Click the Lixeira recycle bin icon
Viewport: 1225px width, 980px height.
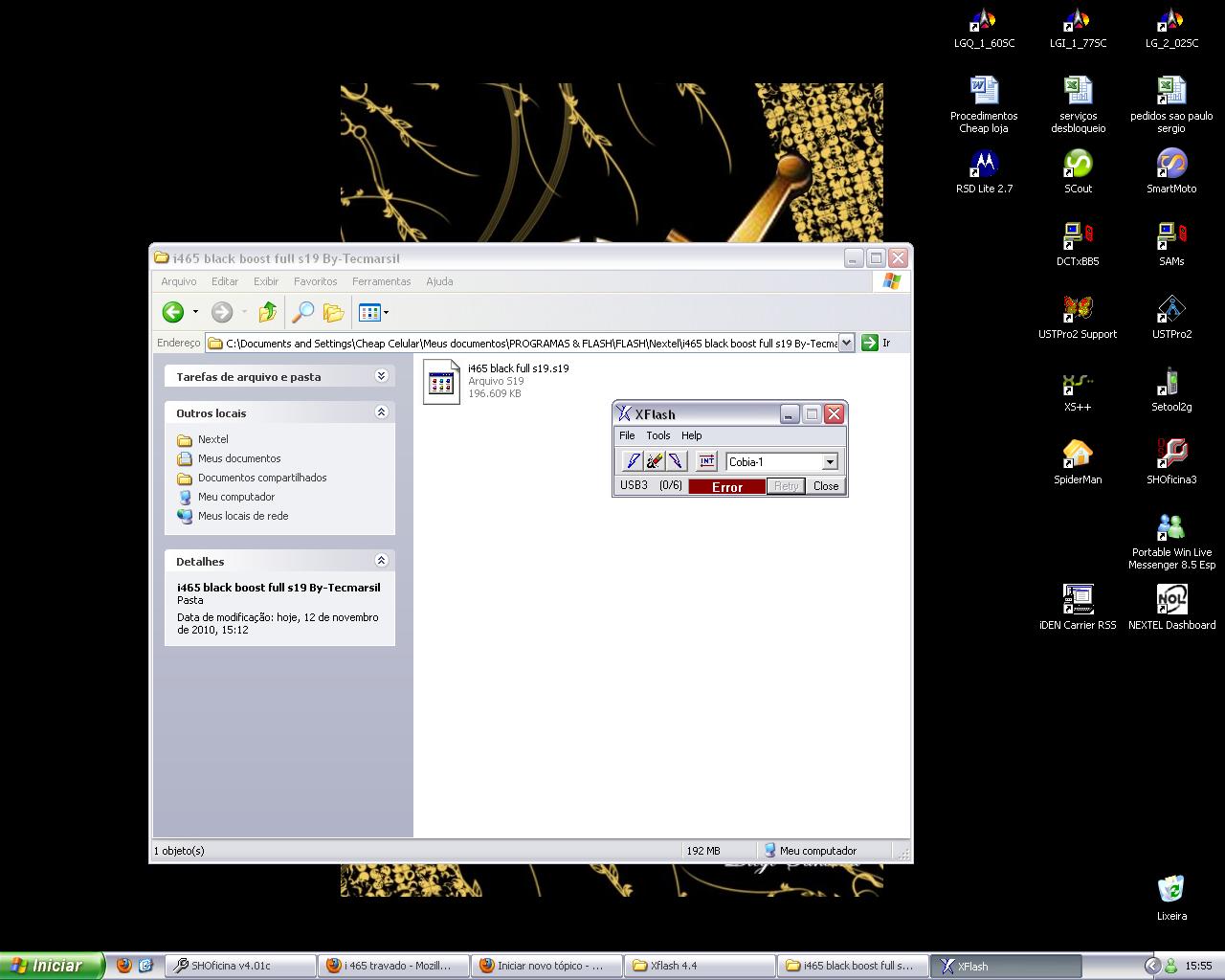pyautogui.click(x=1171, y=898)
